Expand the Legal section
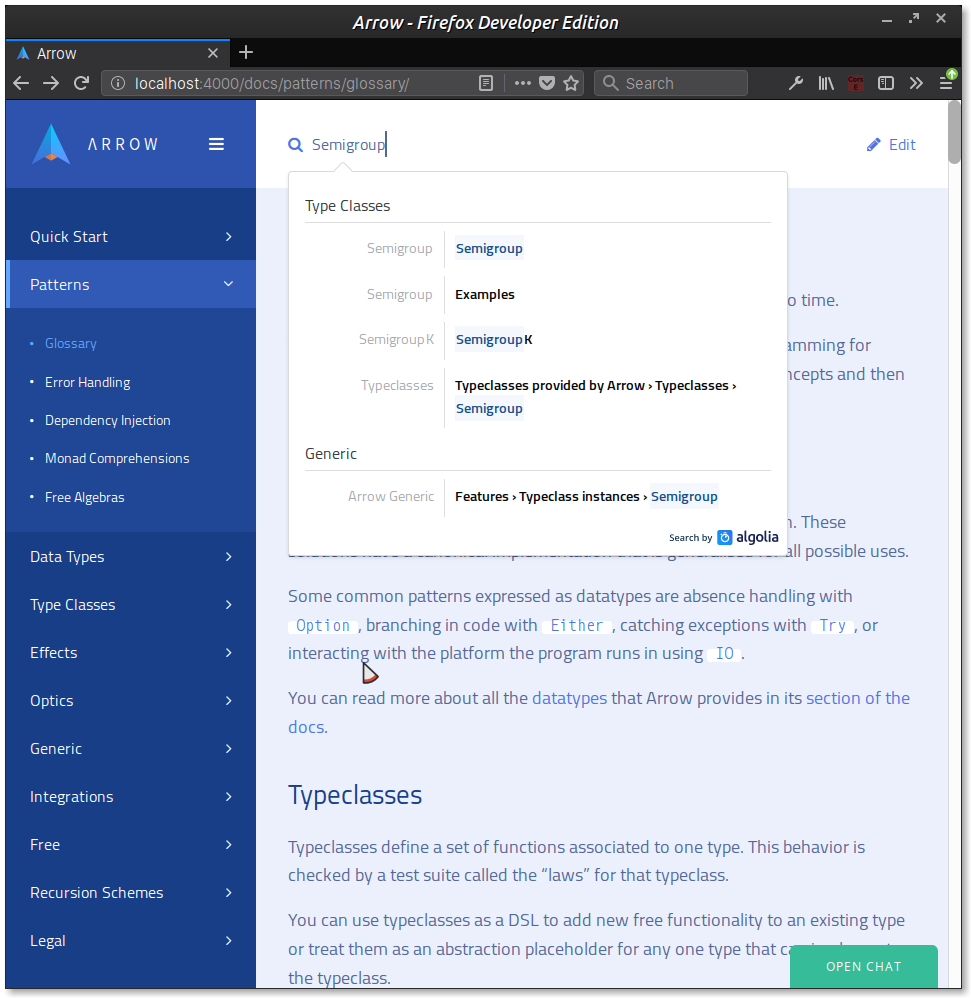 131,941
